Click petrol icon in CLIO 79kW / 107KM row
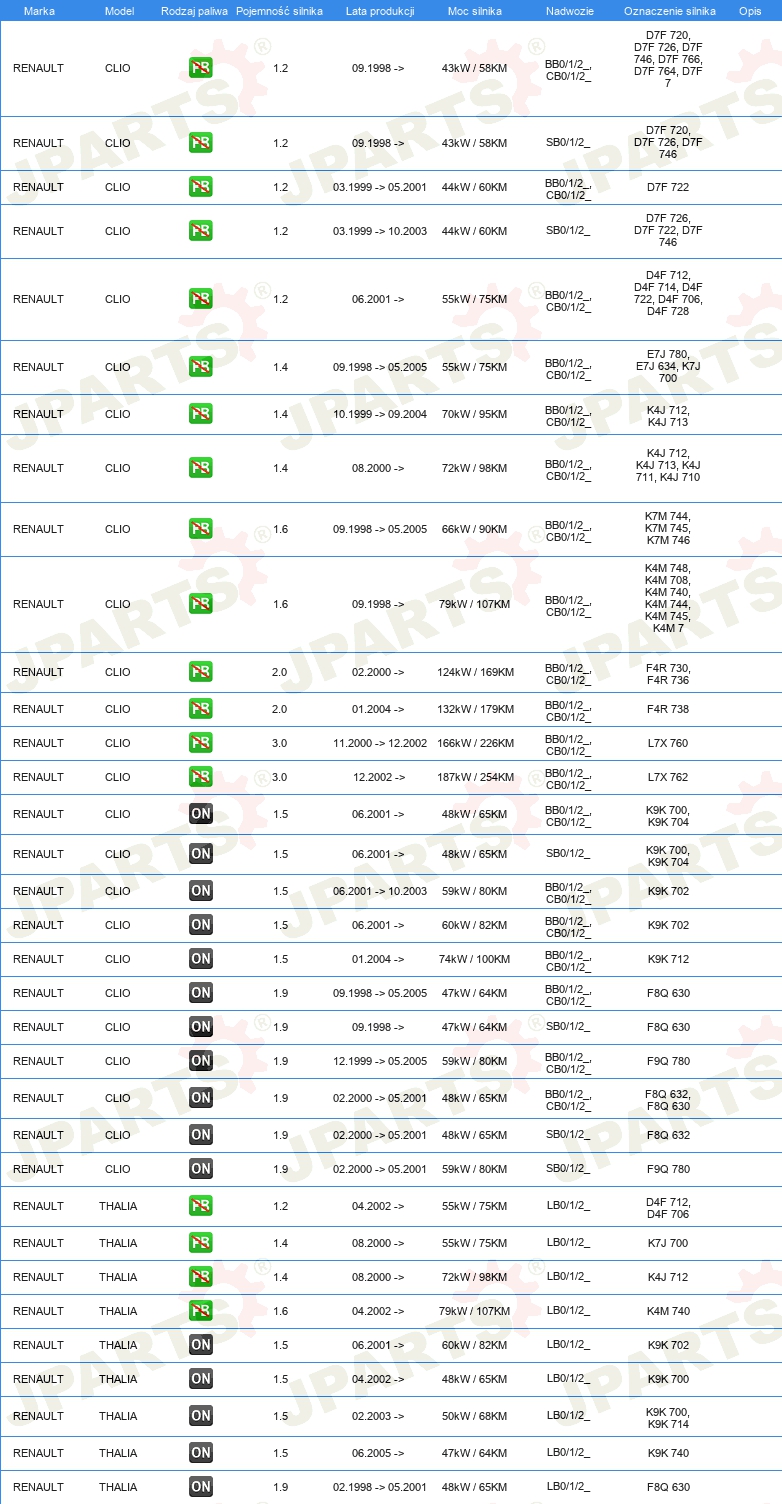The height and width of the screenshot is (1504, 782). [201, 604]
